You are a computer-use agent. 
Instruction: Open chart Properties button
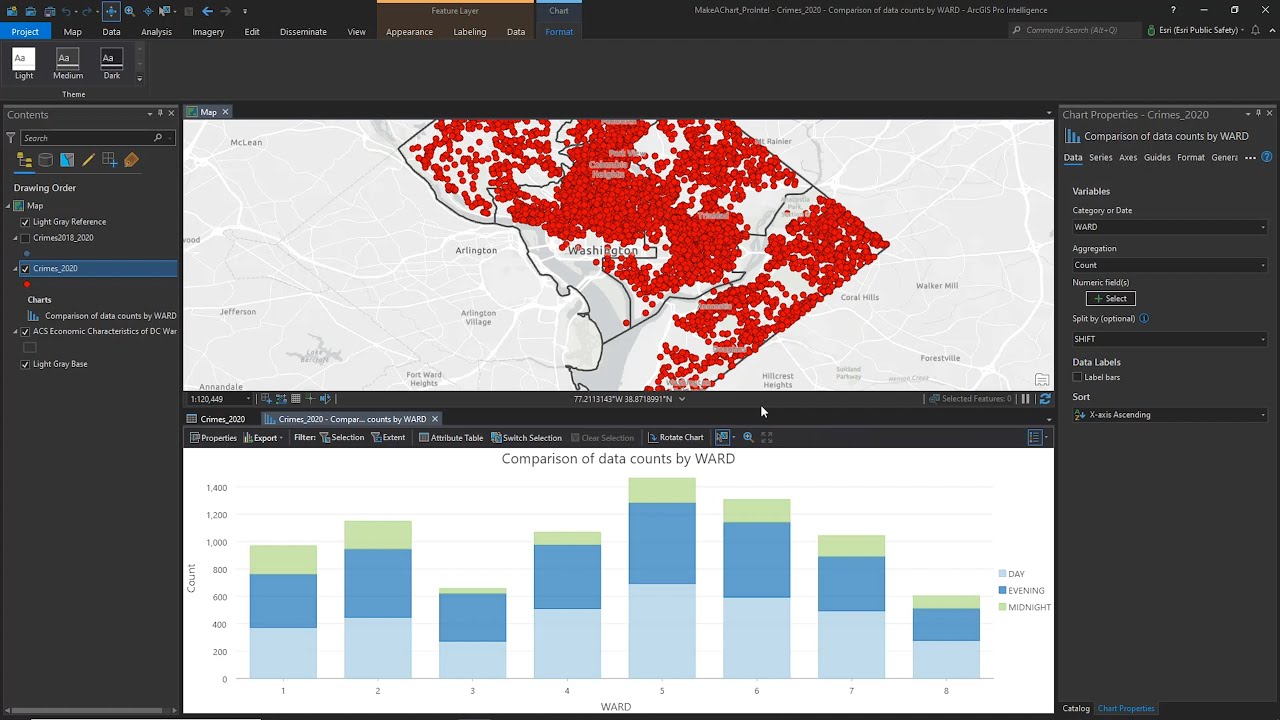[x=213, y=437]
